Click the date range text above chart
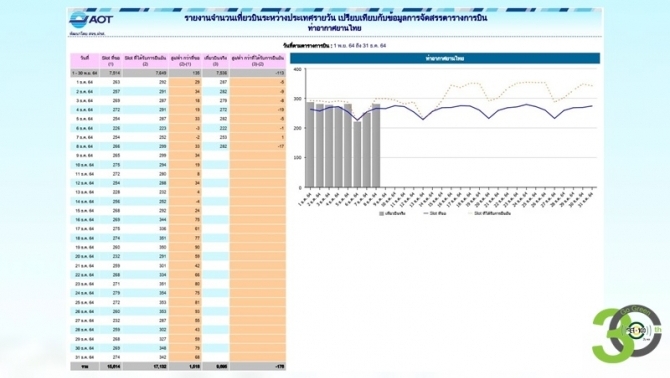 (334, 45)
